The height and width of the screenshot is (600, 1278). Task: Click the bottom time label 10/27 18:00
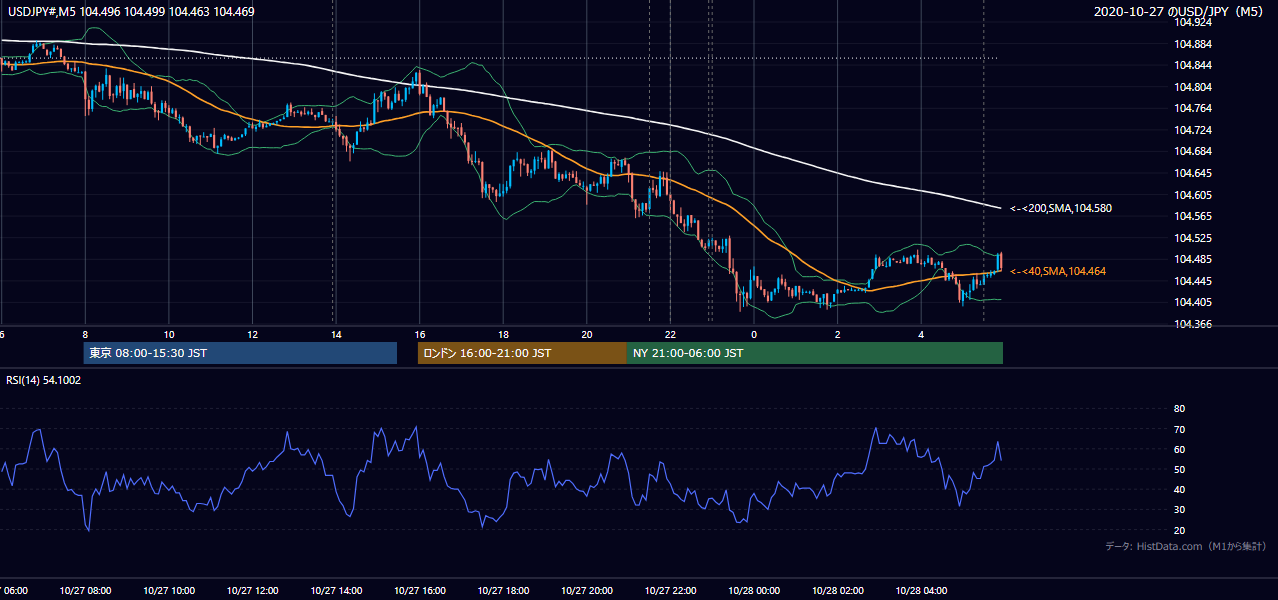(502, 590)
